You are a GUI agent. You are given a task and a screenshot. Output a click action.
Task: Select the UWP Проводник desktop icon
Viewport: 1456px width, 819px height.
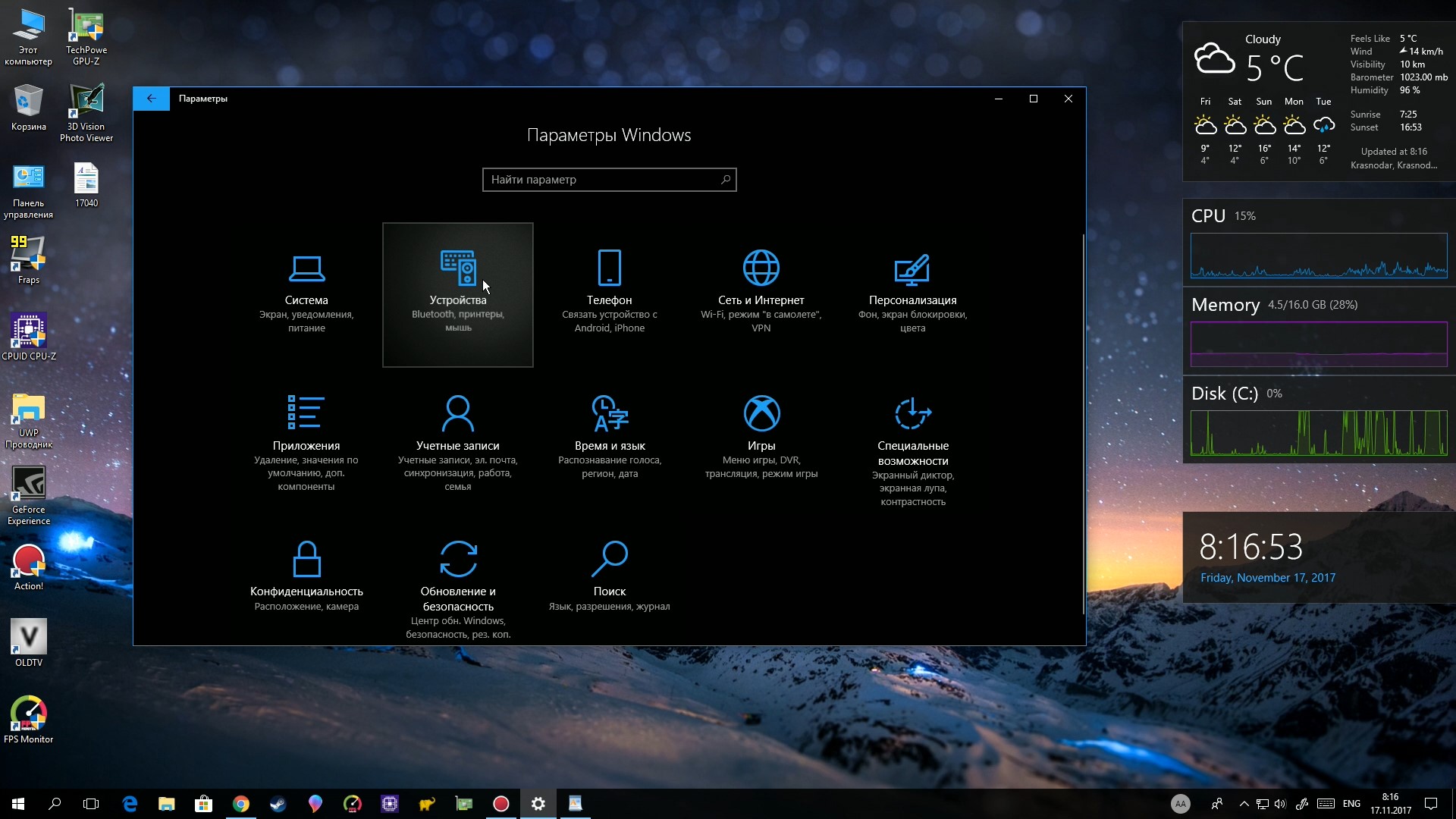tap(28, 421)
